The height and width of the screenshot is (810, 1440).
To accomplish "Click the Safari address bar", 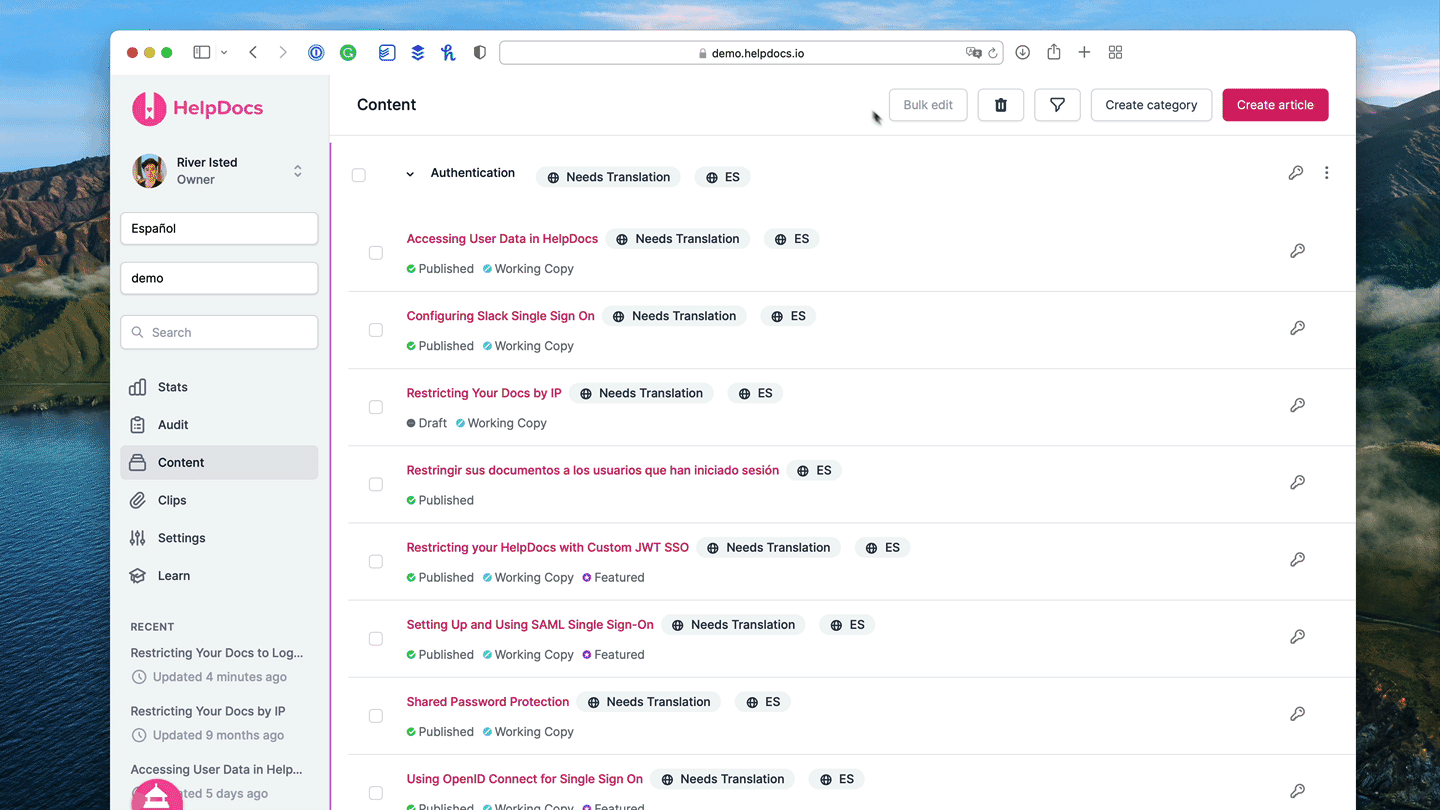I will pyautogui.click(x=751, y=53).
